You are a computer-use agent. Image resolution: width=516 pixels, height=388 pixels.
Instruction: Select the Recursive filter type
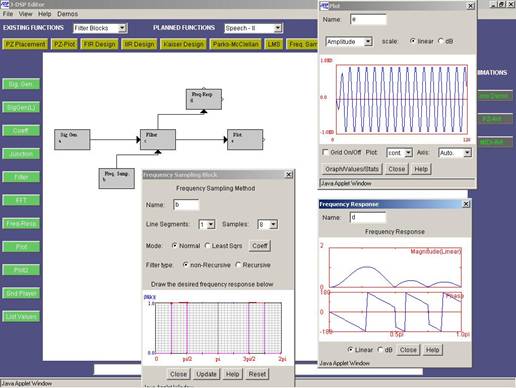[x=238, y=265]
